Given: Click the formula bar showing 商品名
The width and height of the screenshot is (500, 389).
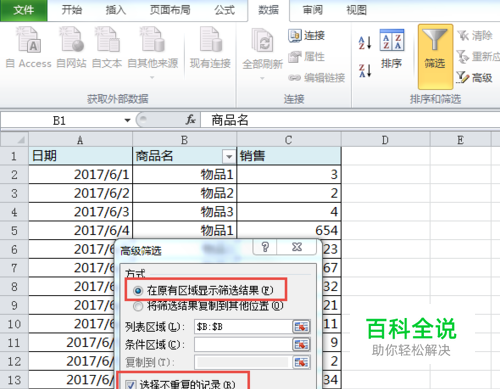Looking at the screenshot, I should pyautogui.click(x=350, y=120).
